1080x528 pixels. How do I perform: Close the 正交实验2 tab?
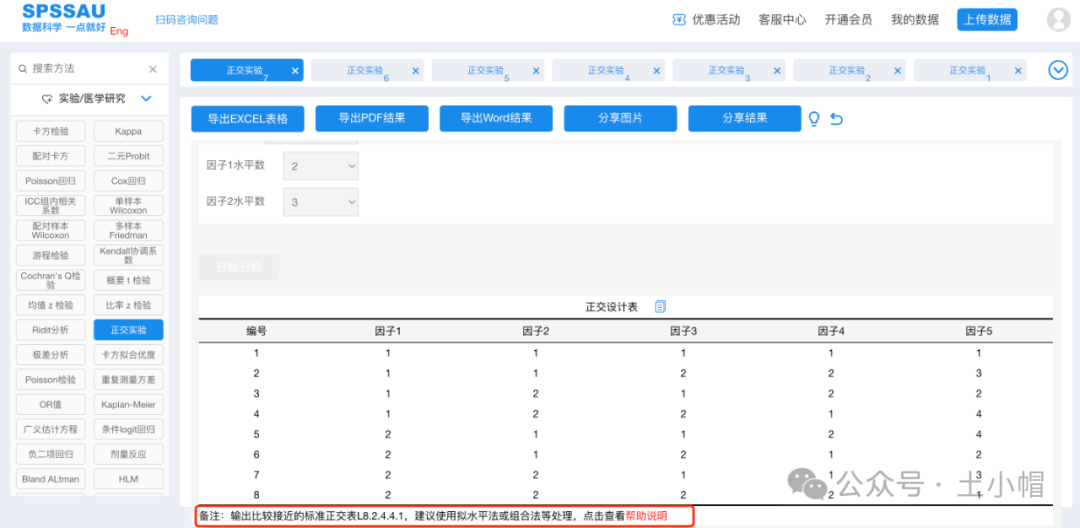tap(897, 71)
